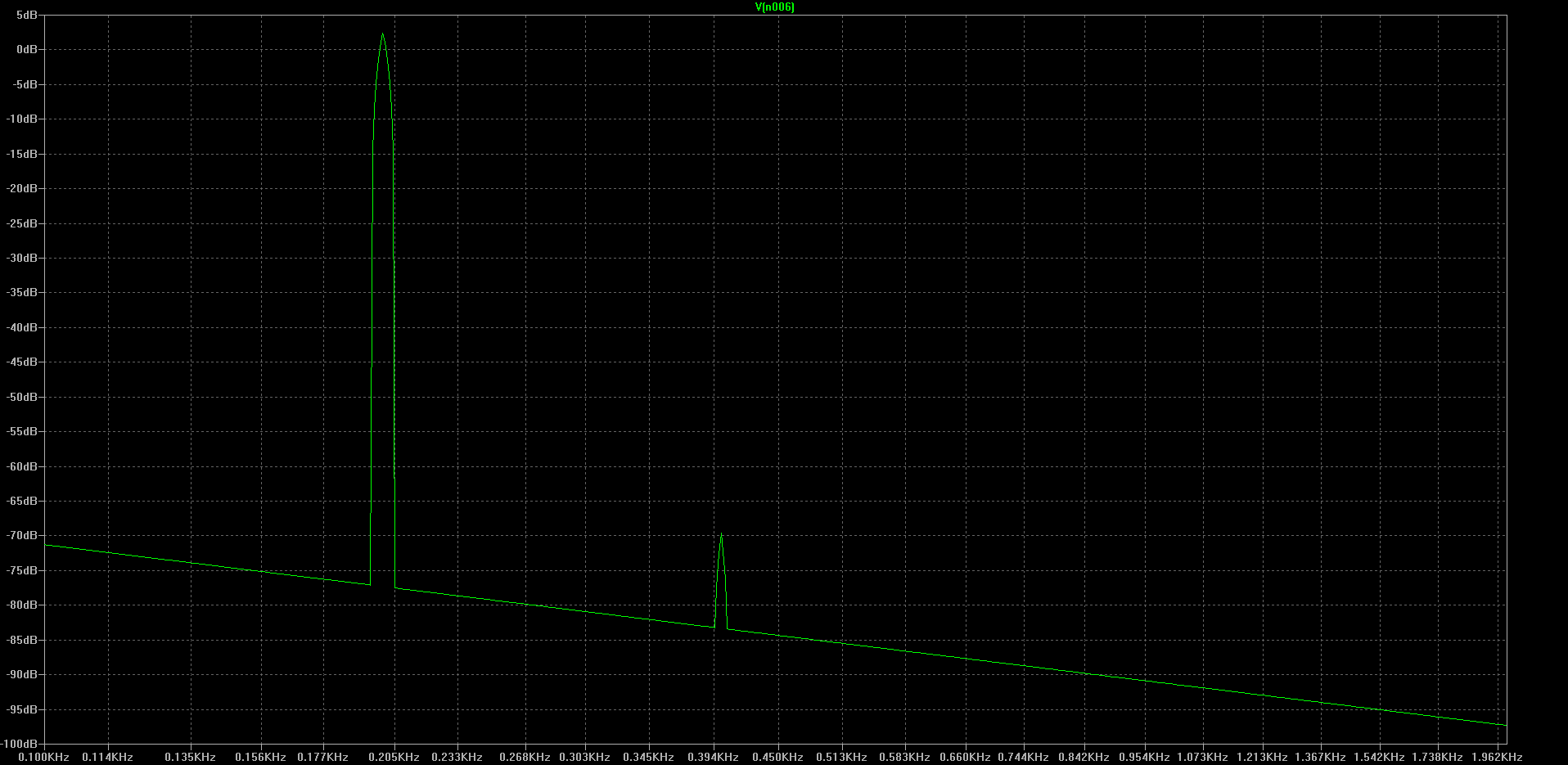1568x765 pixels.
Task: Click the 0.450KHz frequency label
Action: pyautogui.click(x=777, y=758)
